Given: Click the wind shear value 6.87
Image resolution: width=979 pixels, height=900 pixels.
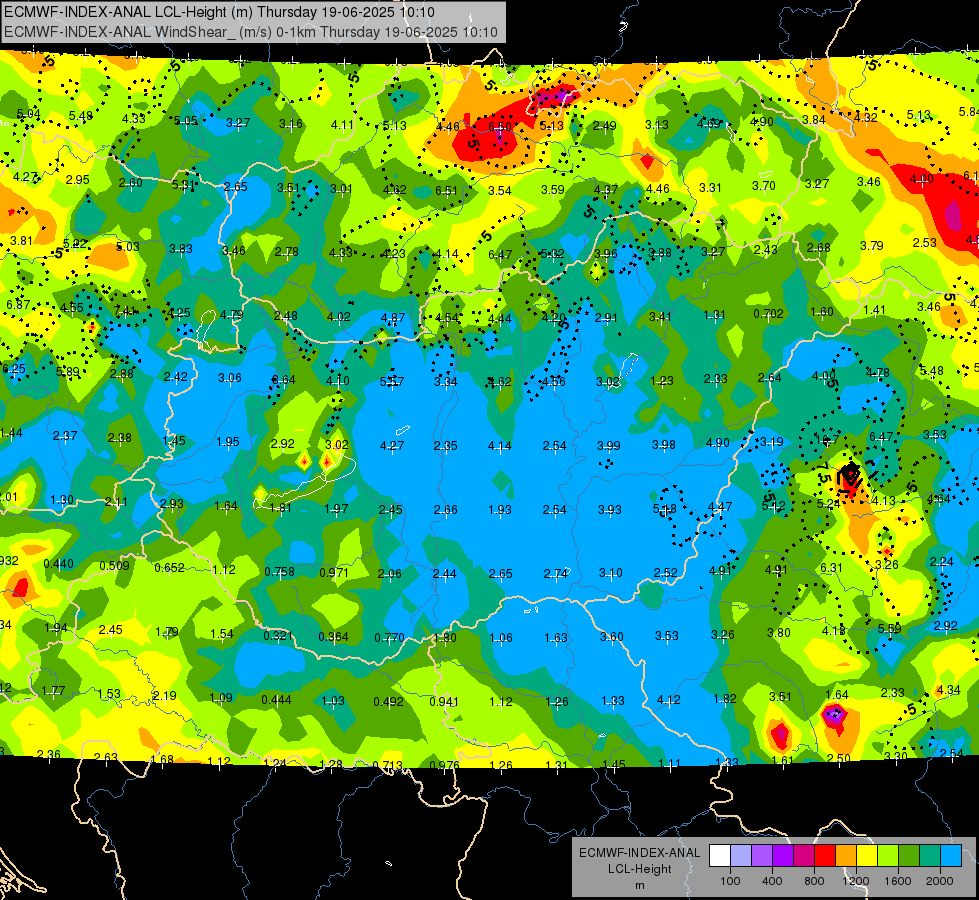Looking at the screenshot, I should [x=17, y=304].
